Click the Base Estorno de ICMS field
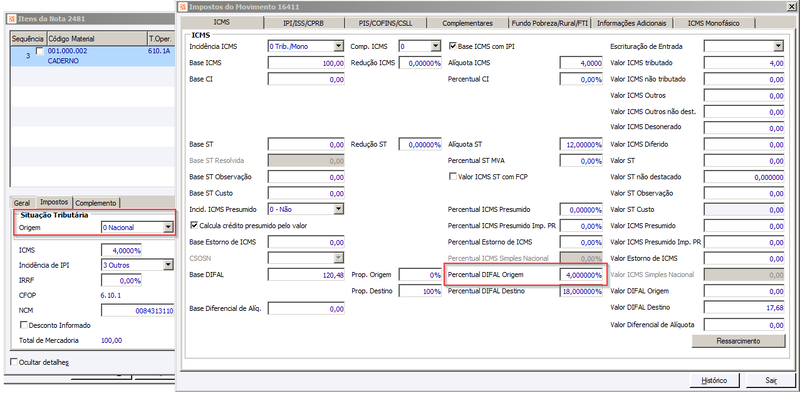The image size is (800, 393). 306,242
